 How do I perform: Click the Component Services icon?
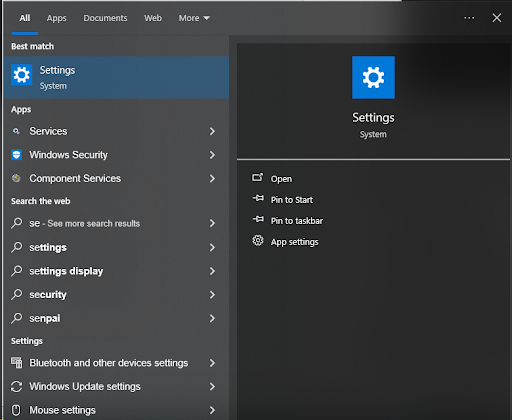(16, 178)
